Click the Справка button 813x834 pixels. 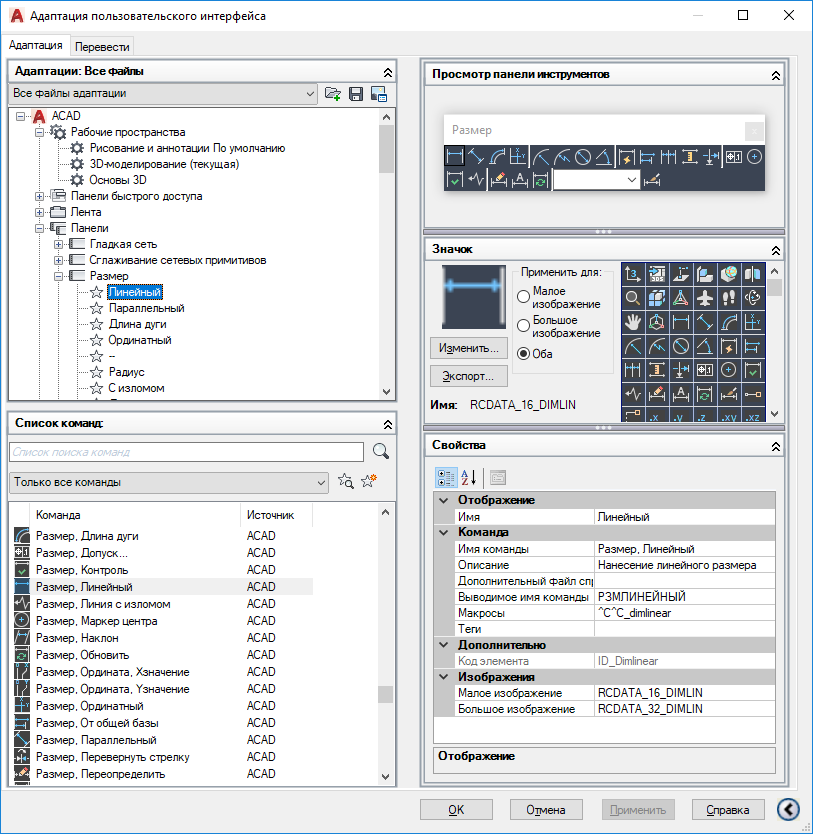(728, 810)
